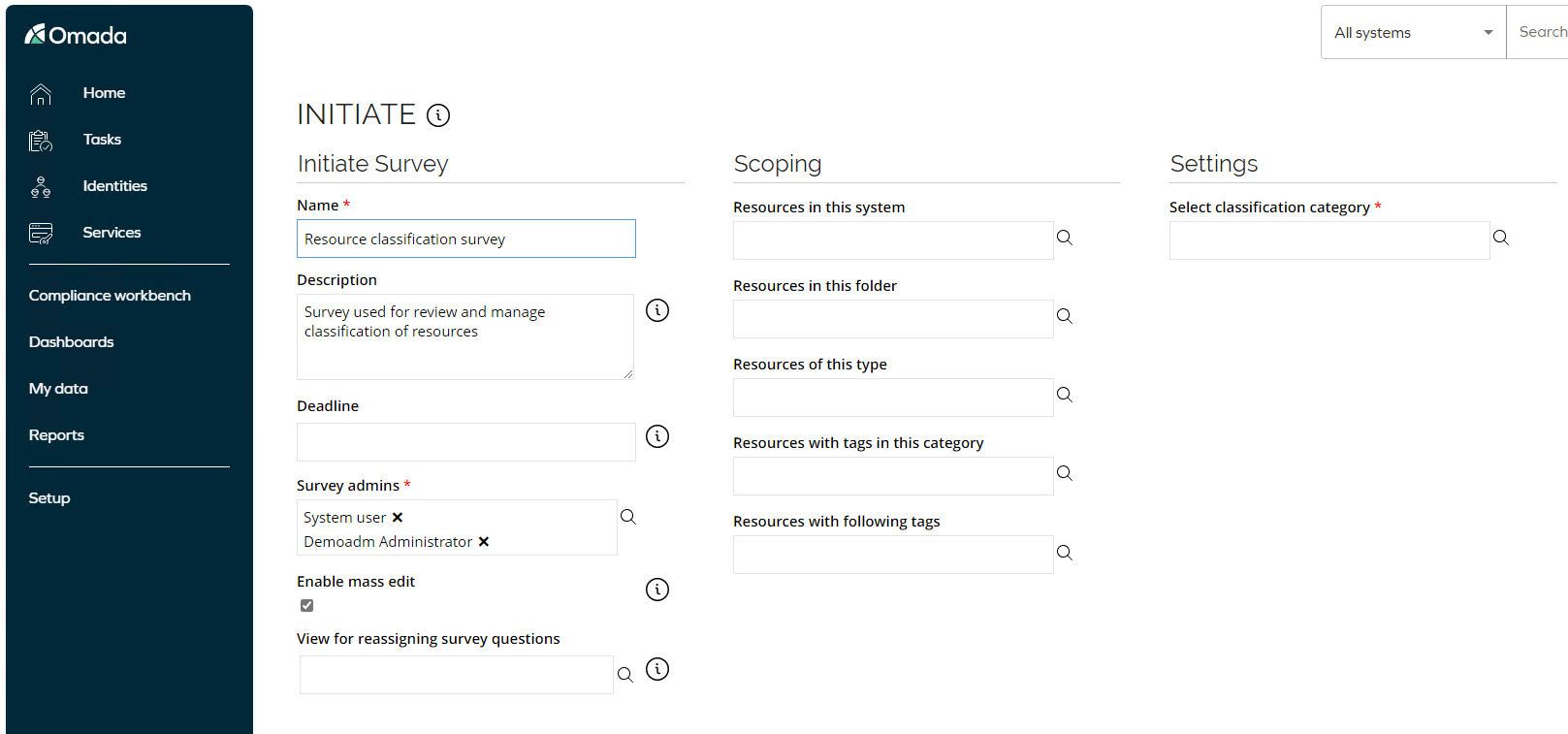
Task: Expand the All systems dropdown
Action: coord(1413,32)
